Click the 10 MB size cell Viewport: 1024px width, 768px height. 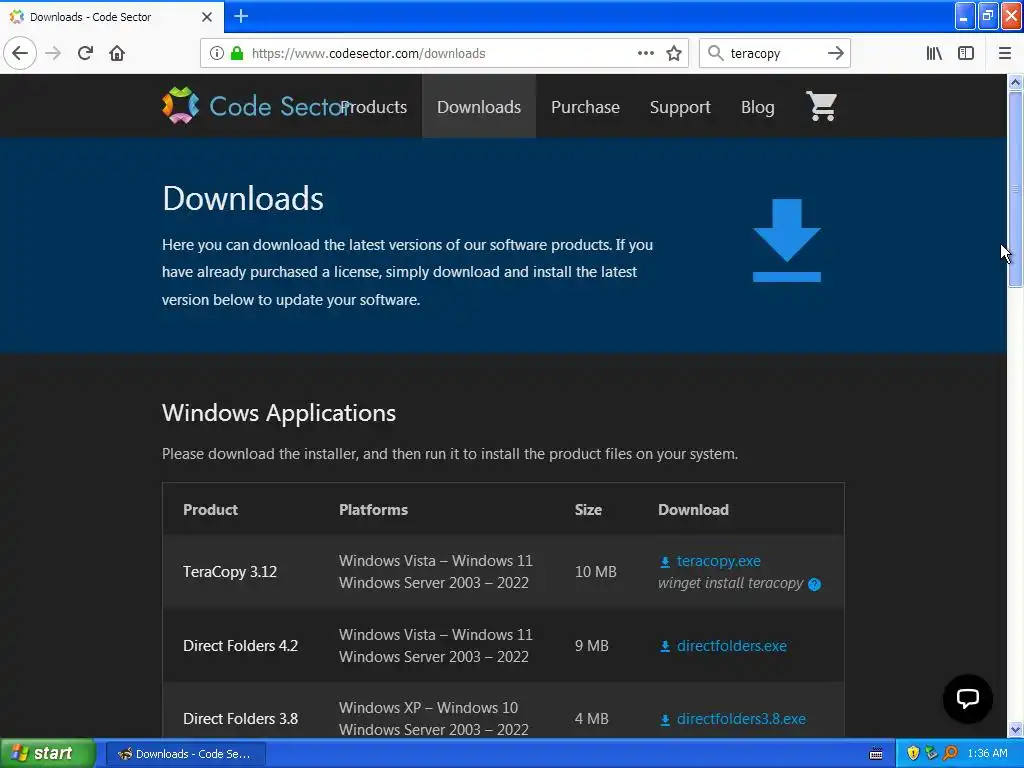(x=596, y=571)
